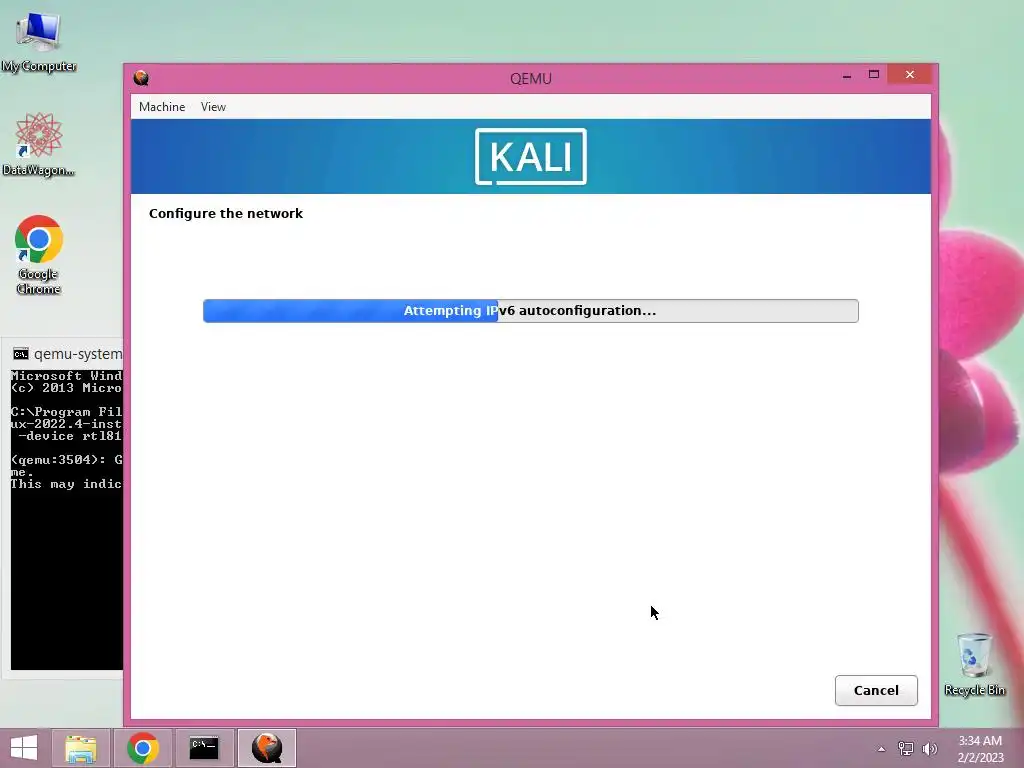Viewport: 1024px width, 768px height.
Task: Launch Chrome from the taskbar
Action: [142, 748]
